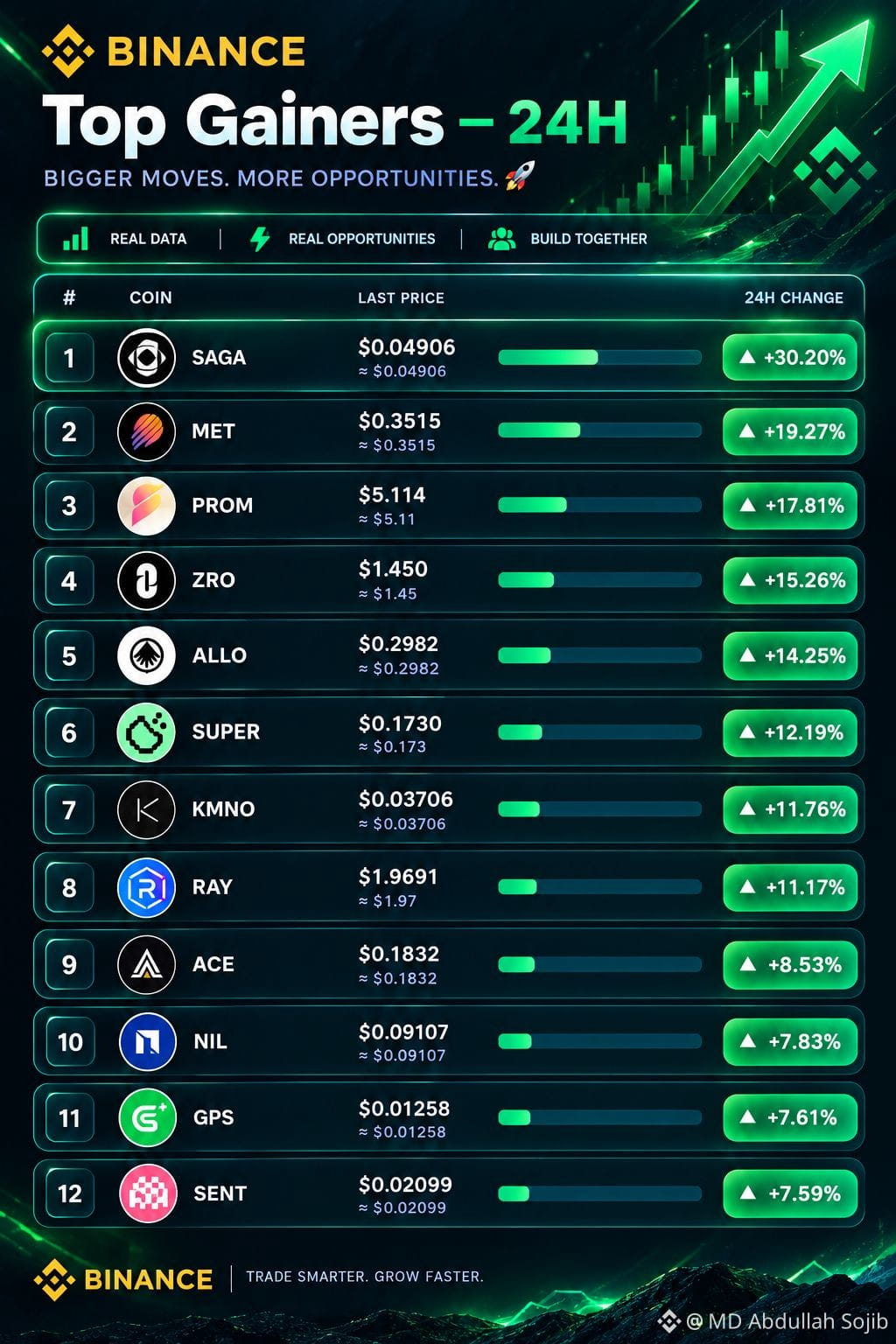Select the NIL coin icon
This screenshot has width=896, height=1344.
147,1041
